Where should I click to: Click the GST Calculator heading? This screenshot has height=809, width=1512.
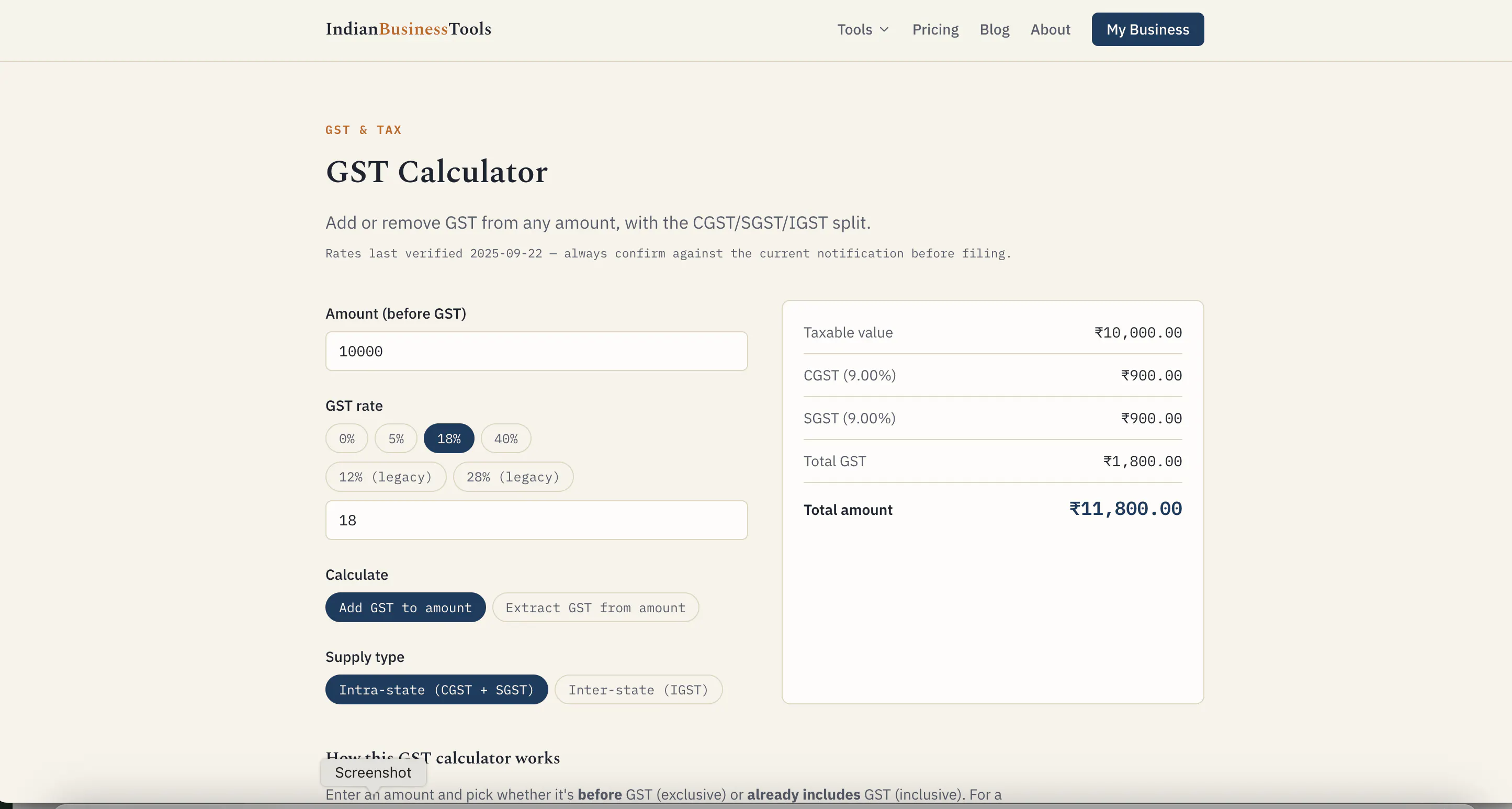coord(437,172)
